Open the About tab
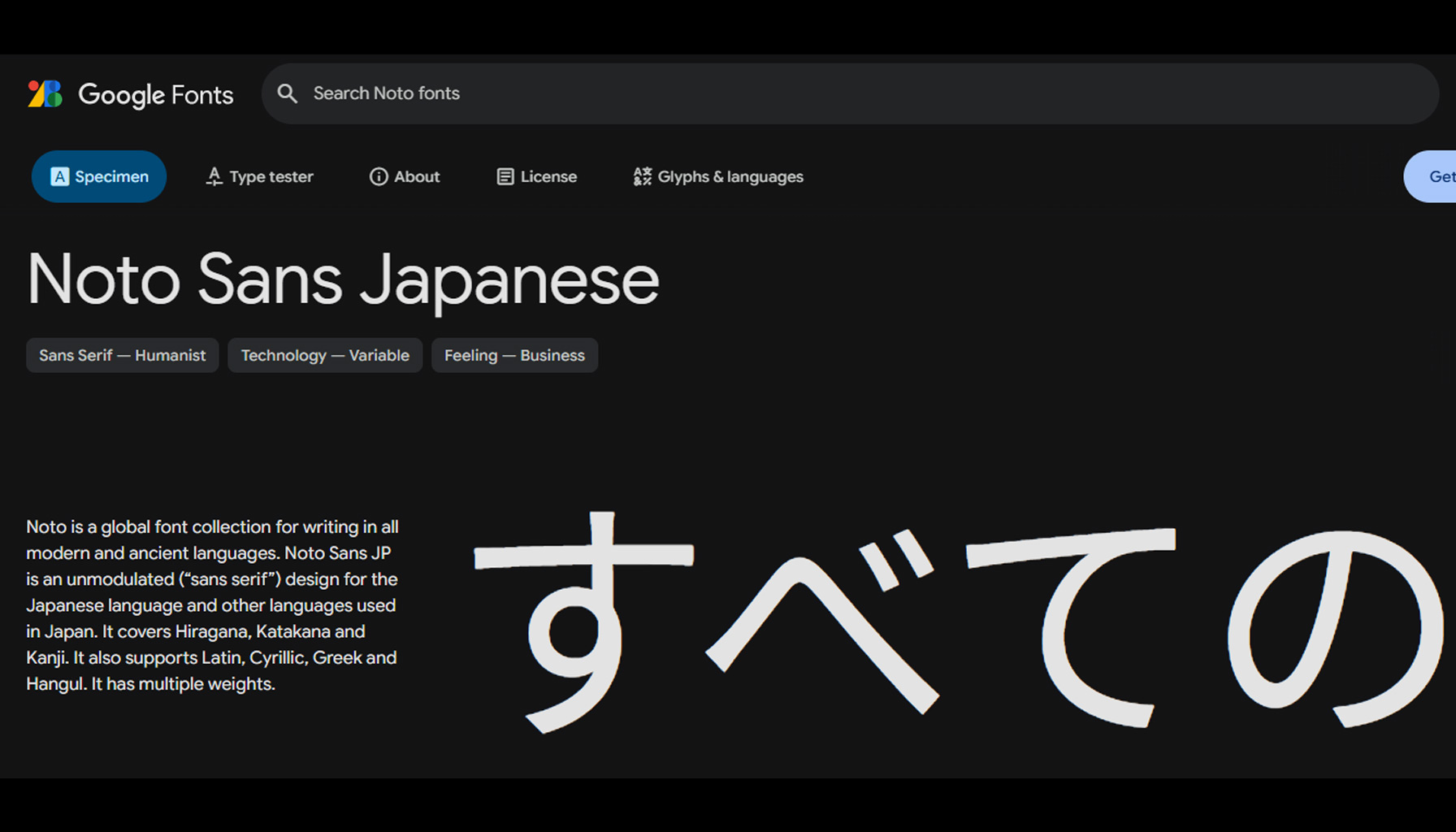 pyautogui.click(x=405, y=176)
